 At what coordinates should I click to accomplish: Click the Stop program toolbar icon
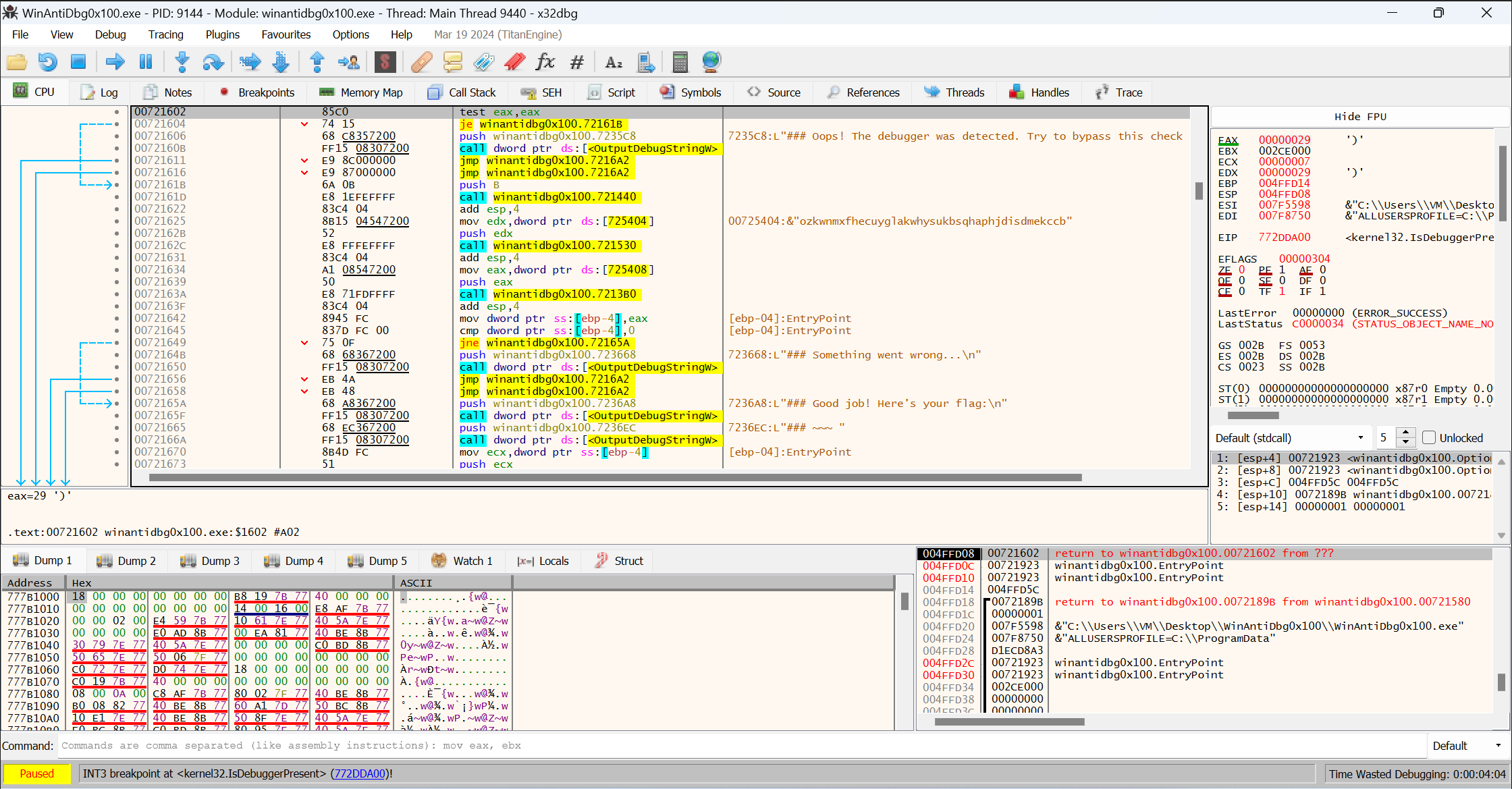pyautogui.click(x=78, y=62)
